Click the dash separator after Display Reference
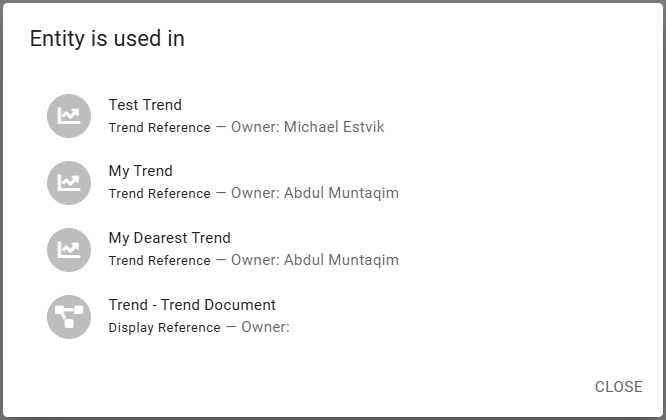This screenshot has height=420, width=666. pos(231,327)
